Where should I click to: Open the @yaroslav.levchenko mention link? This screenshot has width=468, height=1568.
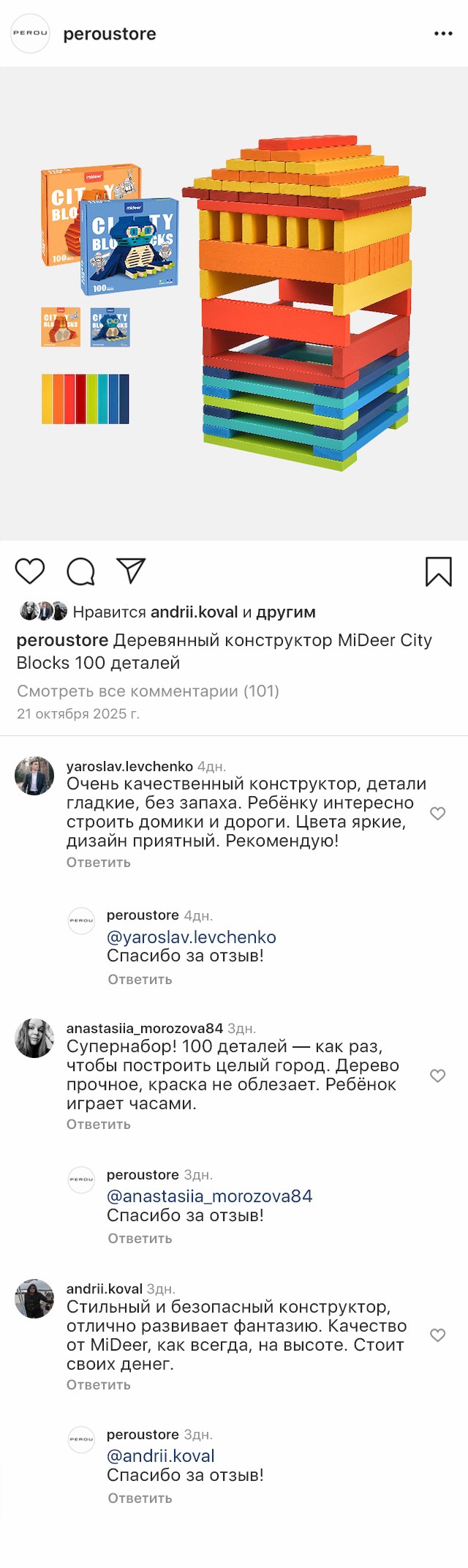pos(191,937)
